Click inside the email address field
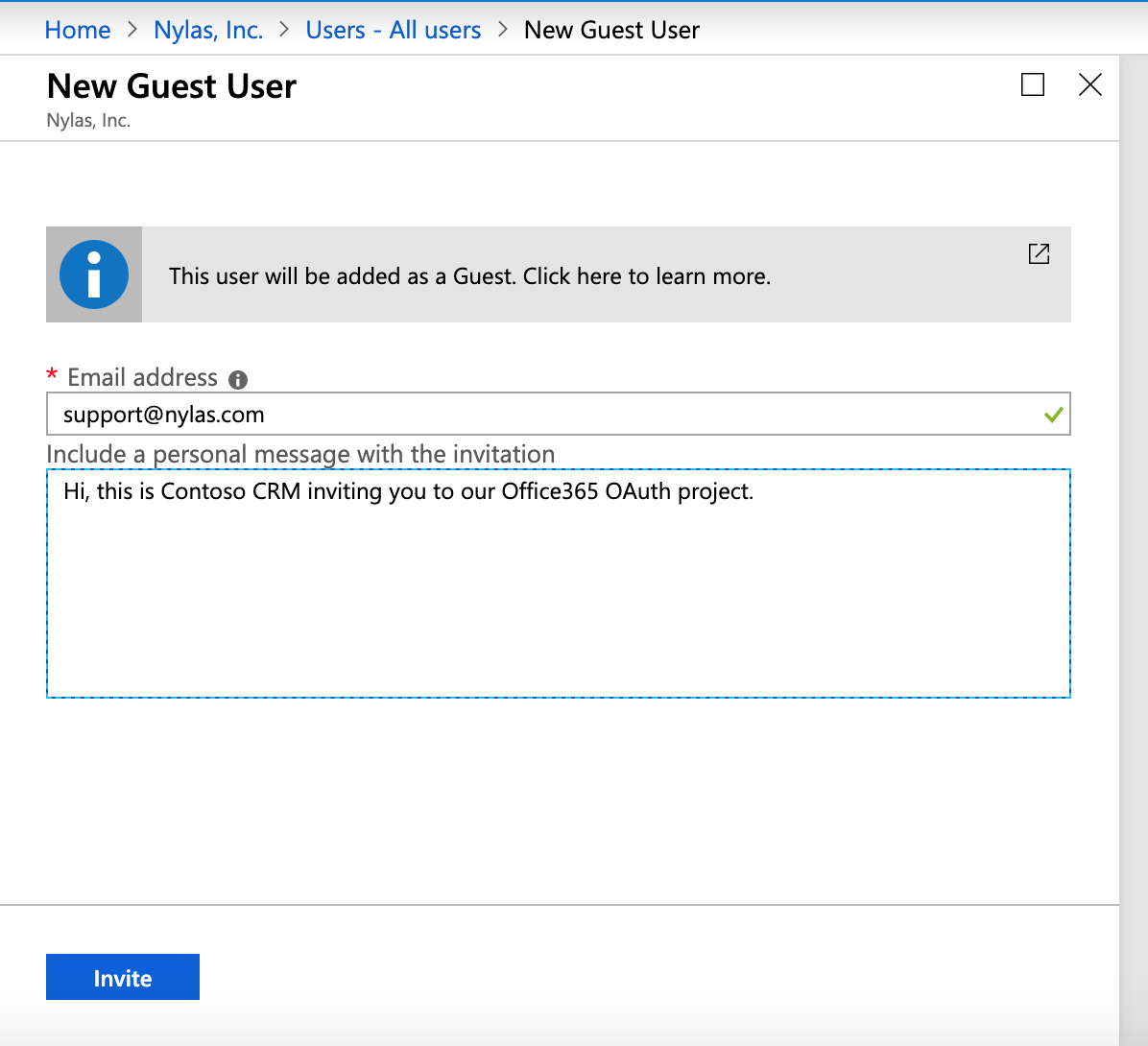 (558, 414)
